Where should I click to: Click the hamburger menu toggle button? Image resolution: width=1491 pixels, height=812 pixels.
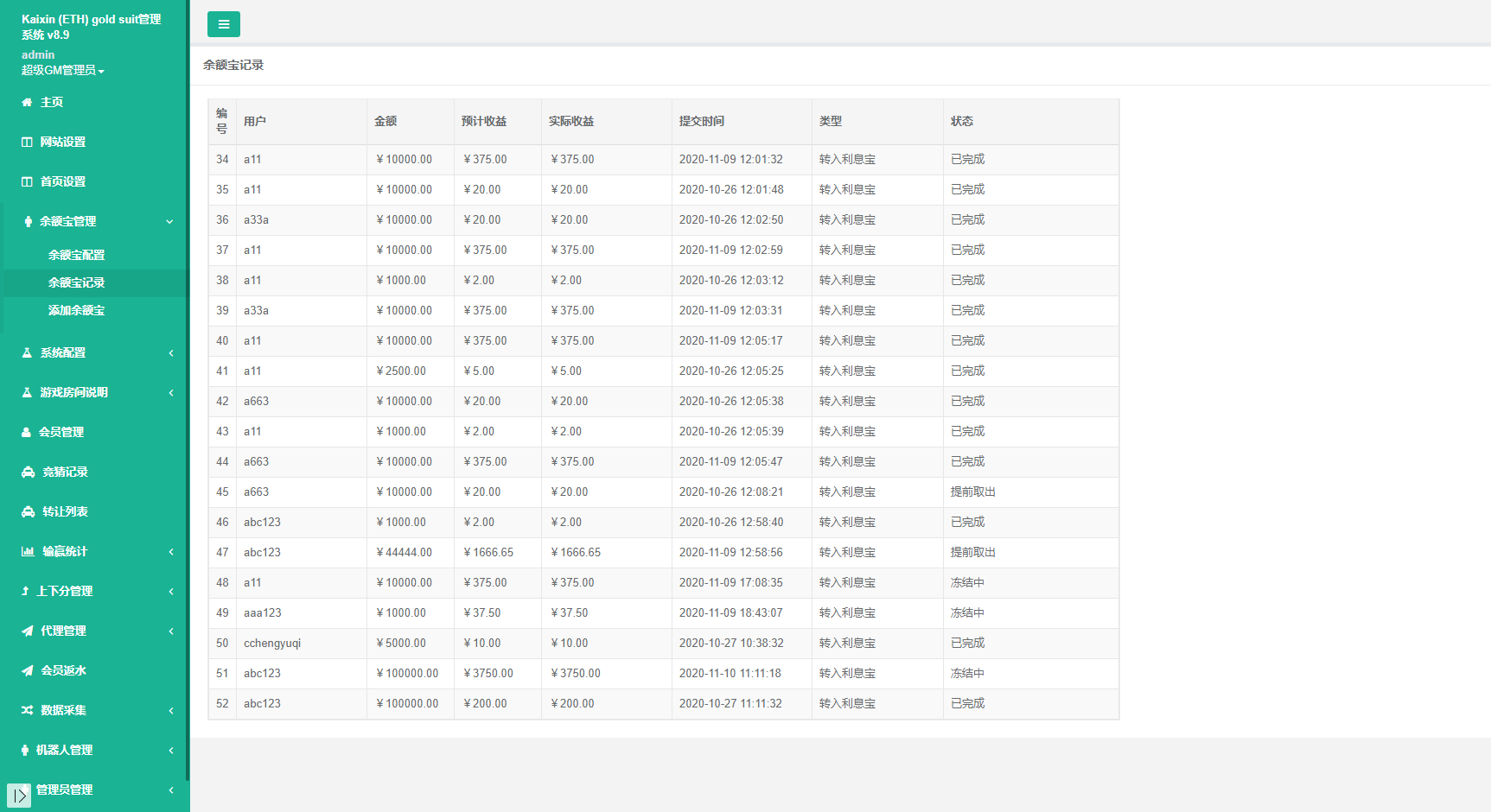223,24
